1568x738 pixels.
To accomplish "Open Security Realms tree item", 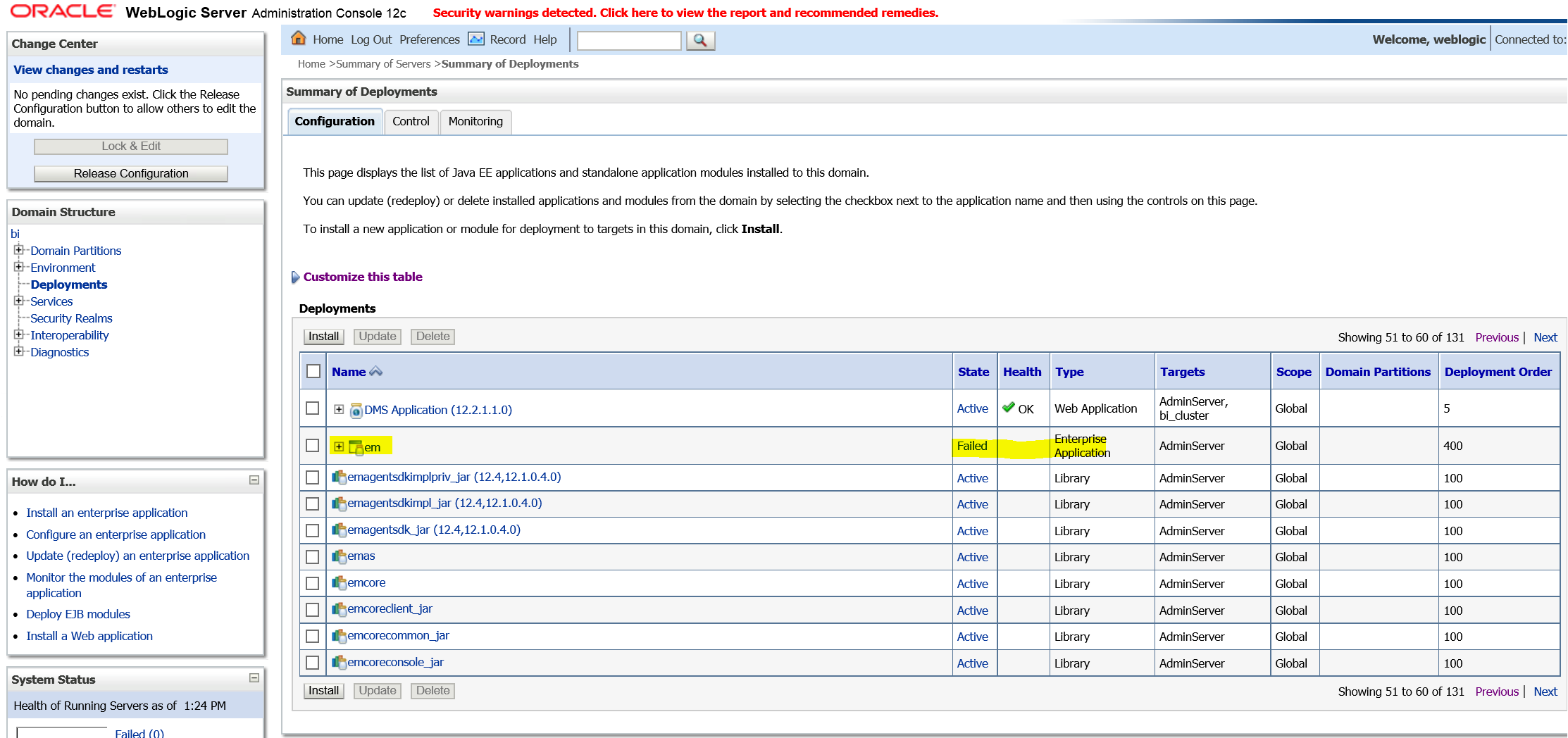I will tap(71, 318).
